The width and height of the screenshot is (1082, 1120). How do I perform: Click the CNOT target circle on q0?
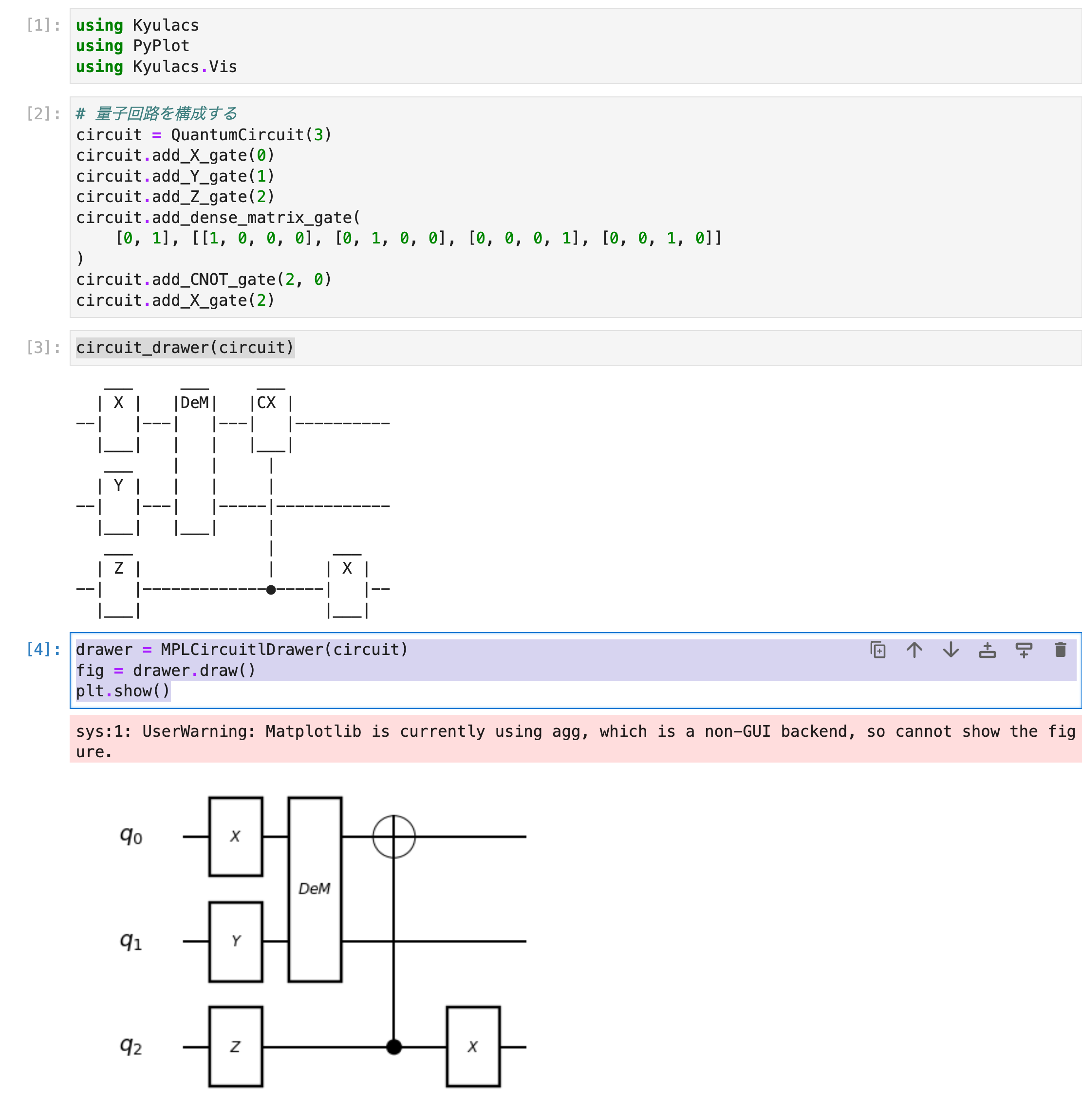pos(393,837)
